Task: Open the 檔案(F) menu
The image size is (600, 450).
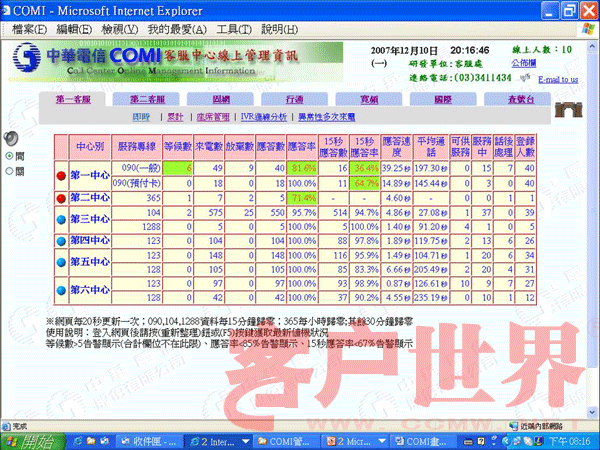Action: [x=33, y=30]
